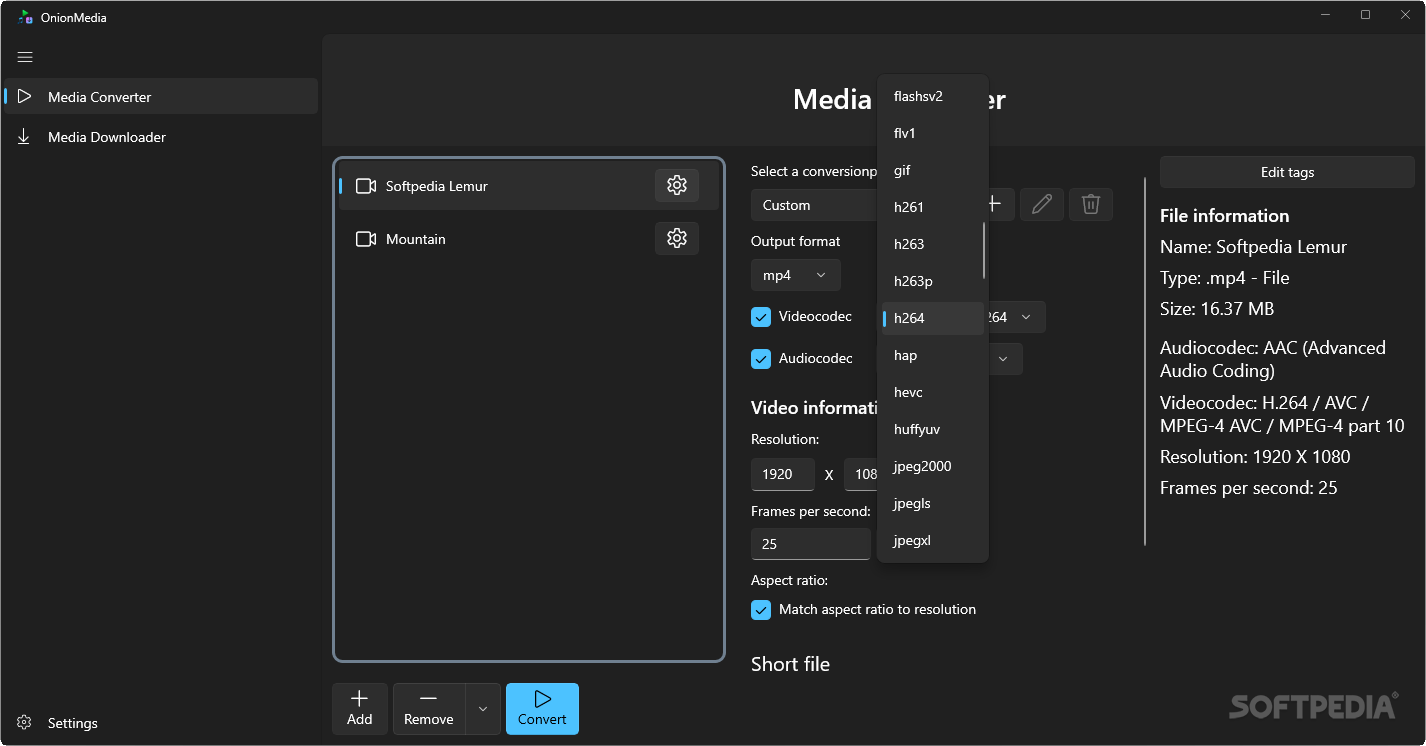This screenshot has width=1426, height=746.
Task: Open Settings in the sidebar
Action: coord(161,722)
